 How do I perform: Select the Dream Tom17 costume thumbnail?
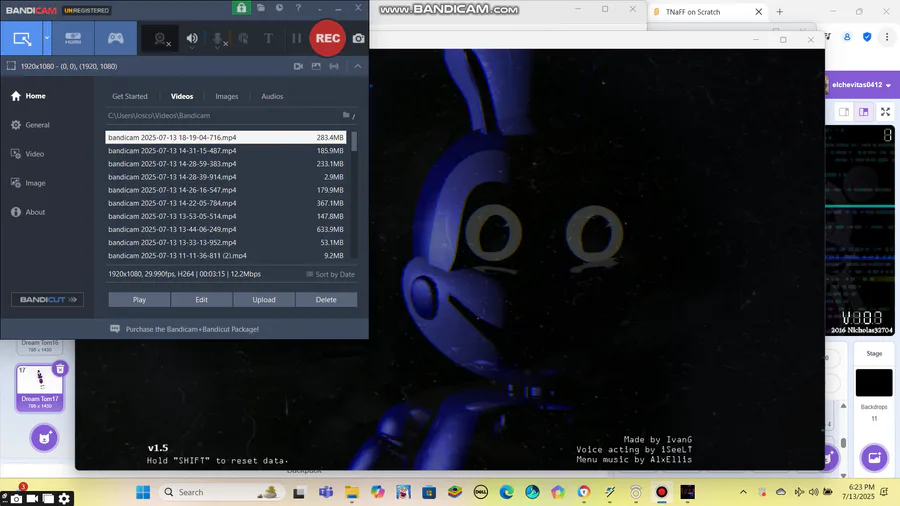pos(40,388)
